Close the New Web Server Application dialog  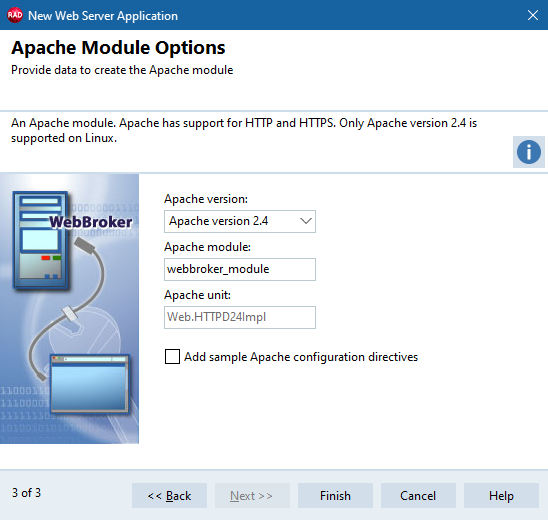[533, 15]
